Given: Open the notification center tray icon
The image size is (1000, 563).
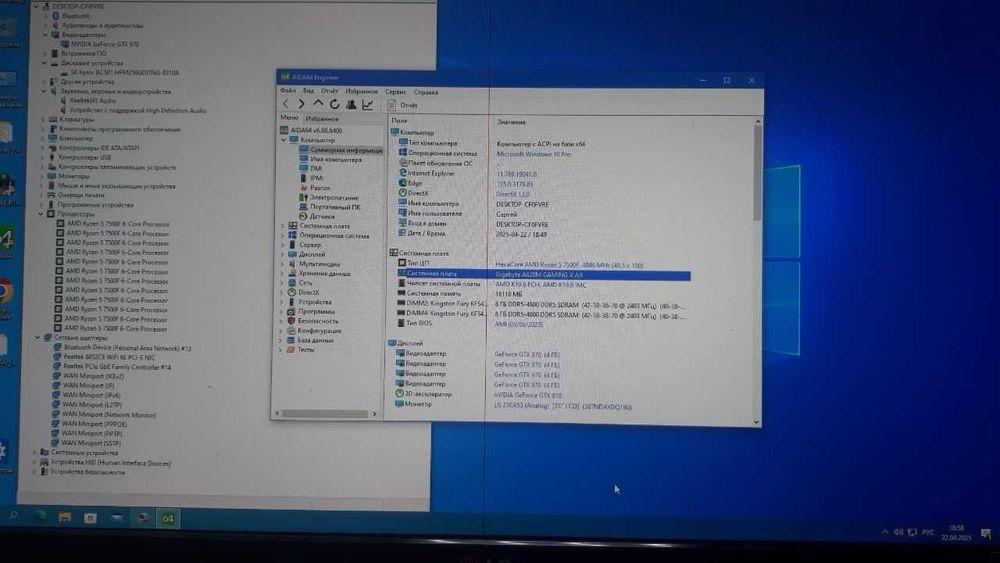Looking at the screenshot, I should coord(986,533).
